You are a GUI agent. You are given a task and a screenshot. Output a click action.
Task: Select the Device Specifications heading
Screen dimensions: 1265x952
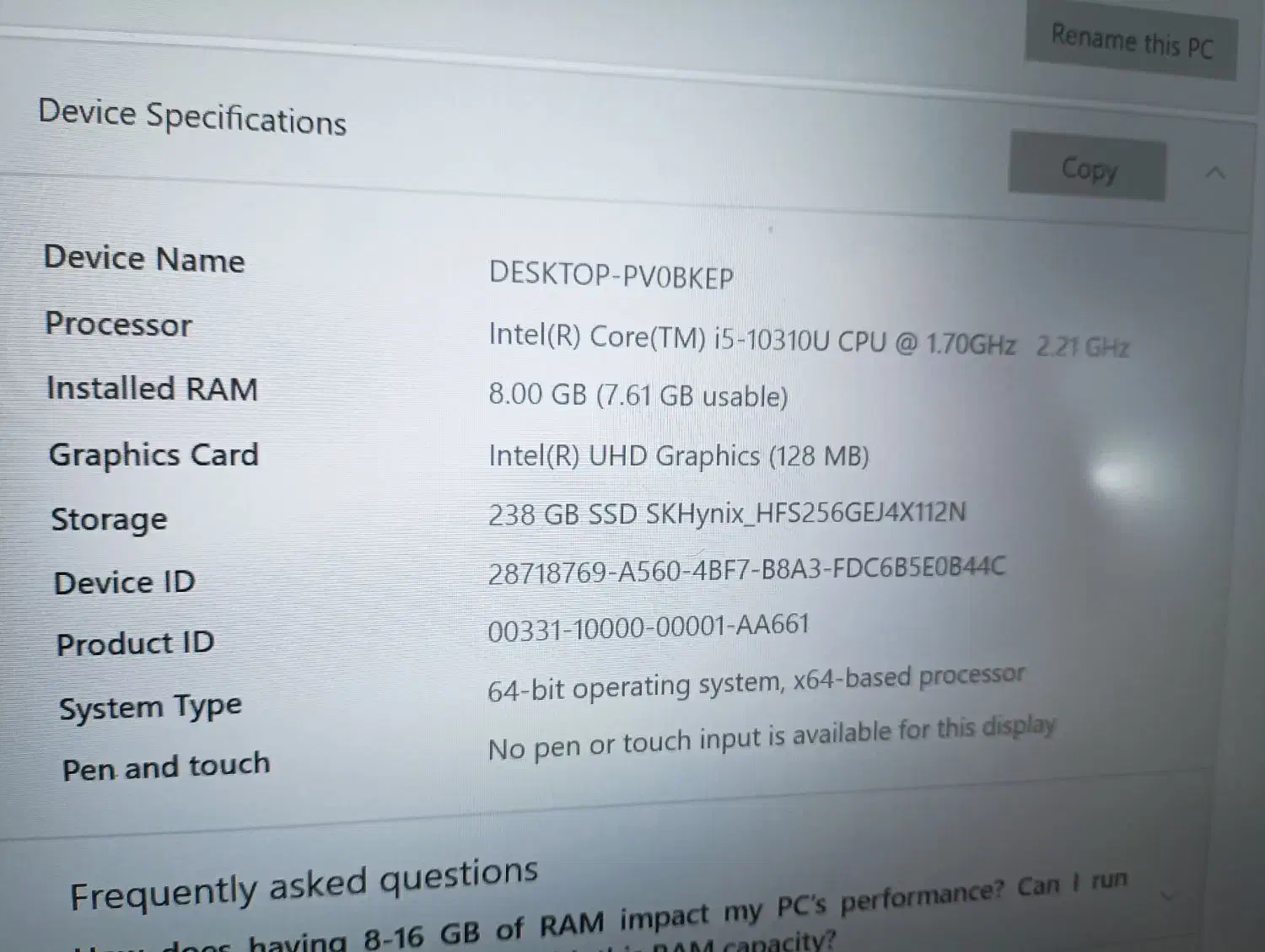tap(192, 116)
